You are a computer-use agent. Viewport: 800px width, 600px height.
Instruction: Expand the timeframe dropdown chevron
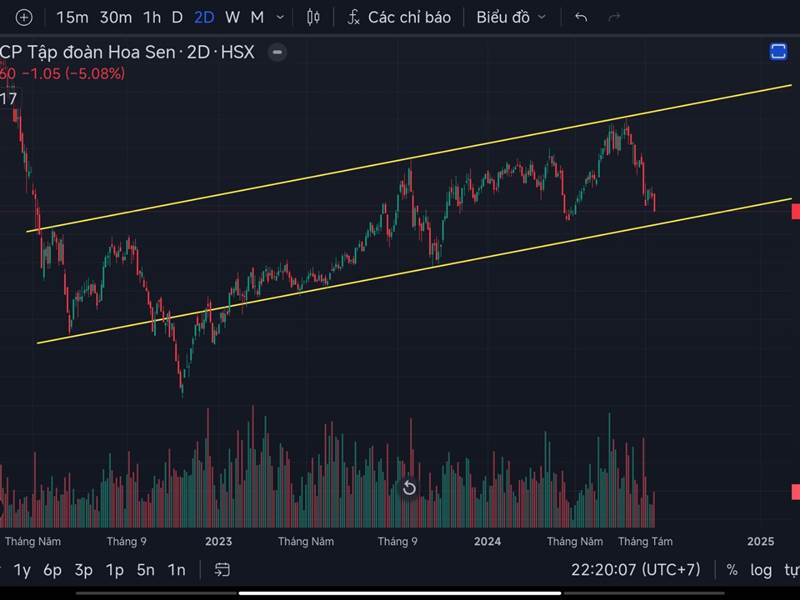(x=280, y=18)
